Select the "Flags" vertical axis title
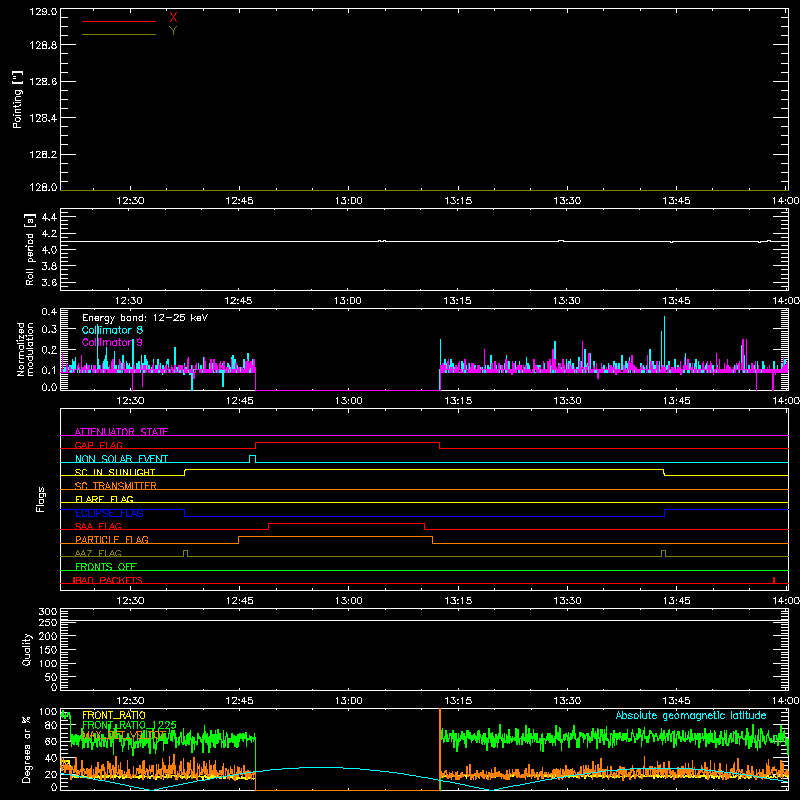Screen dimensions: 800x800 40,499
